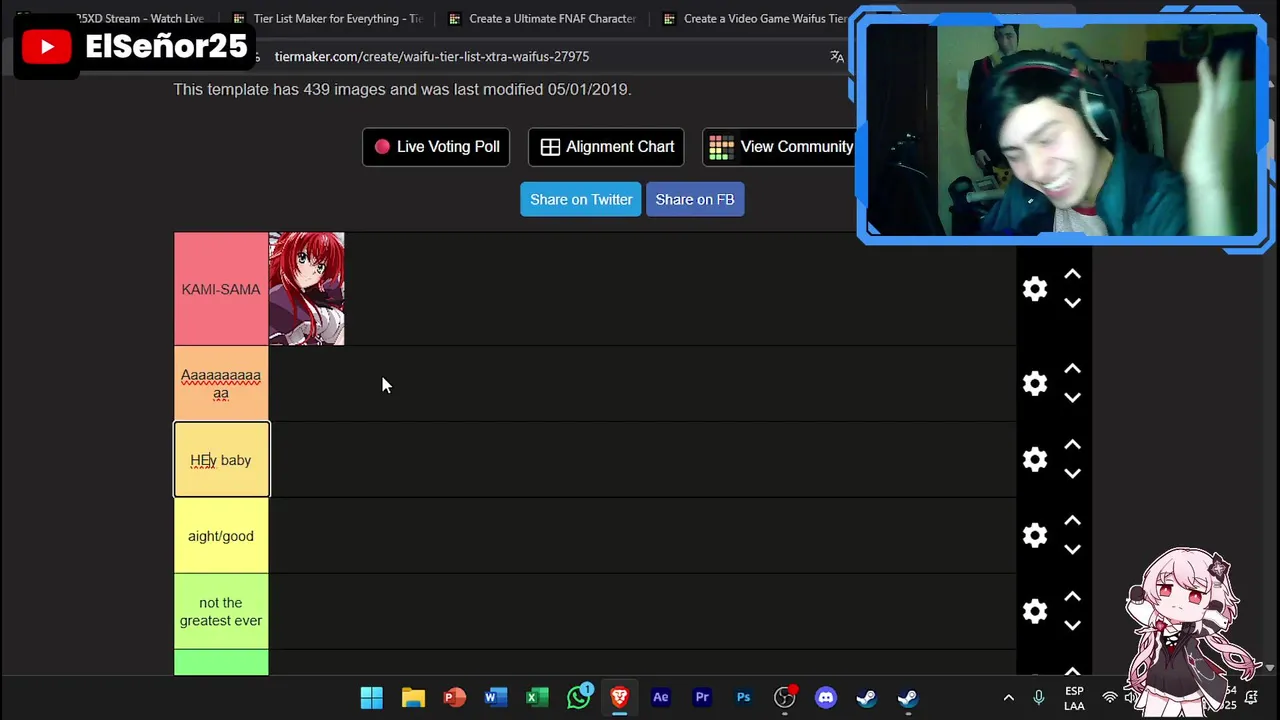Click the tiermaker.com URL in address bar
Viewport: 1280px width, 720px height.
(x=432, y=57)
